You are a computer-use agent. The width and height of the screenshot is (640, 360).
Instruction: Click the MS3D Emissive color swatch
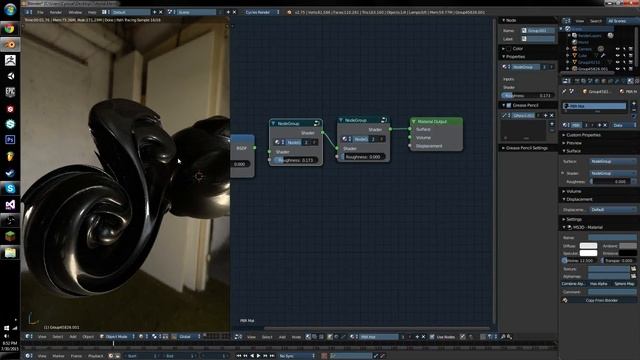click(x=628, y=253)
